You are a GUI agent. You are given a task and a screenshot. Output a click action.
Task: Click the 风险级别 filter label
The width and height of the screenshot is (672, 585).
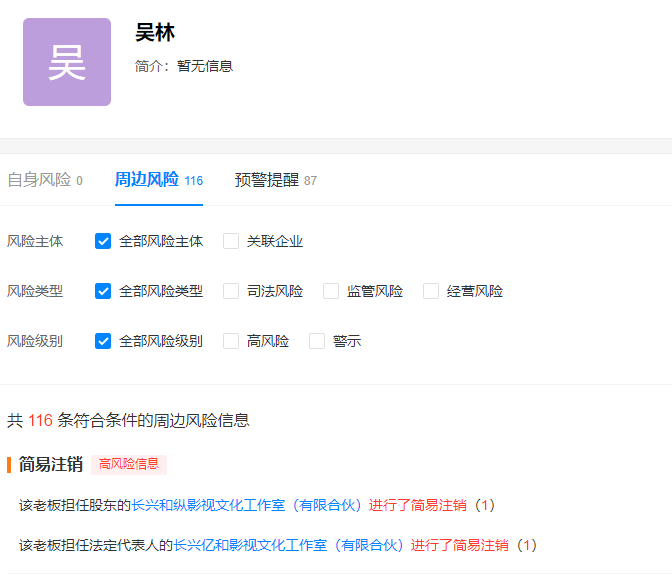point(35,342)
